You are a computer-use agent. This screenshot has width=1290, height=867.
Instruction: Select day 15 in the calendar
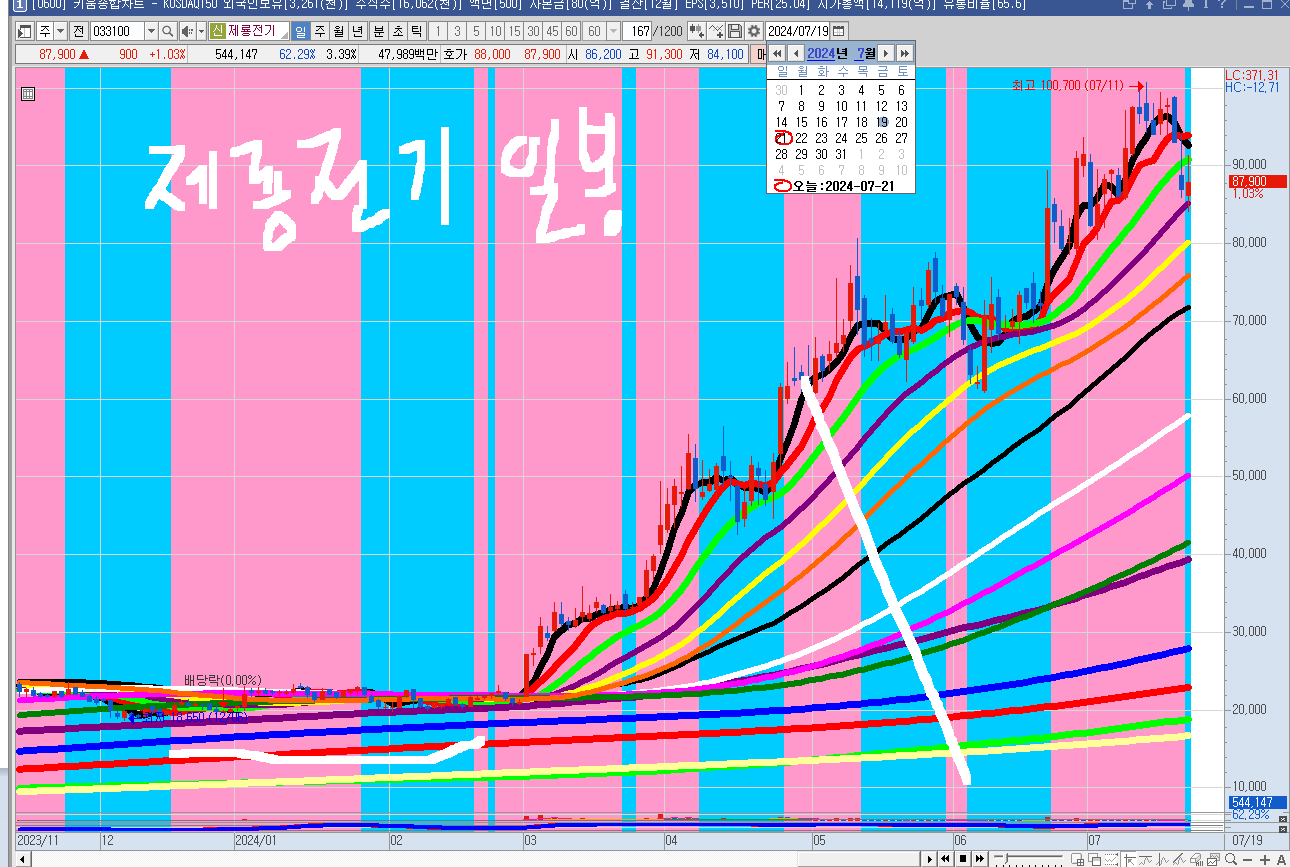click(x=801, y=122)
